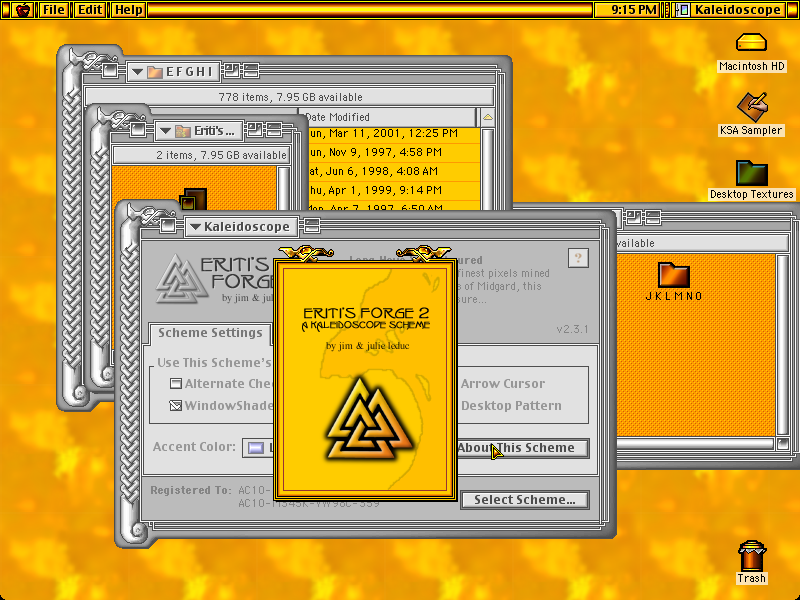The image size is (800, 600).
Task: Click the Kaleidoscope window title popup arrow
Action: coord(195,227)
